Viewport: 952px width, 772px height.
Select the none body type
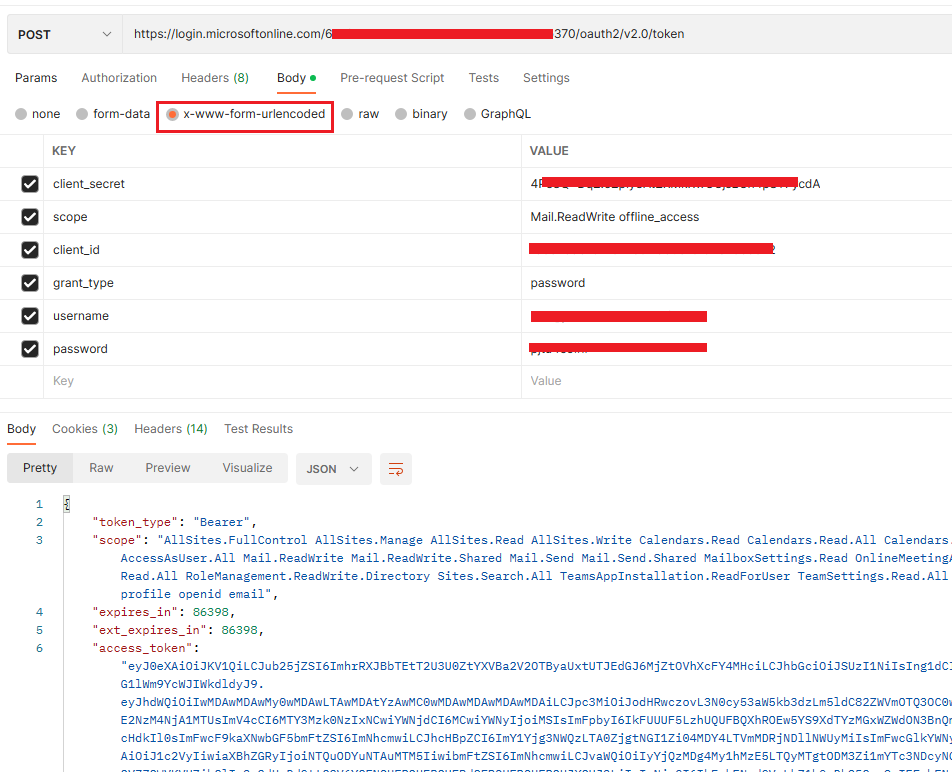point(21,114)
